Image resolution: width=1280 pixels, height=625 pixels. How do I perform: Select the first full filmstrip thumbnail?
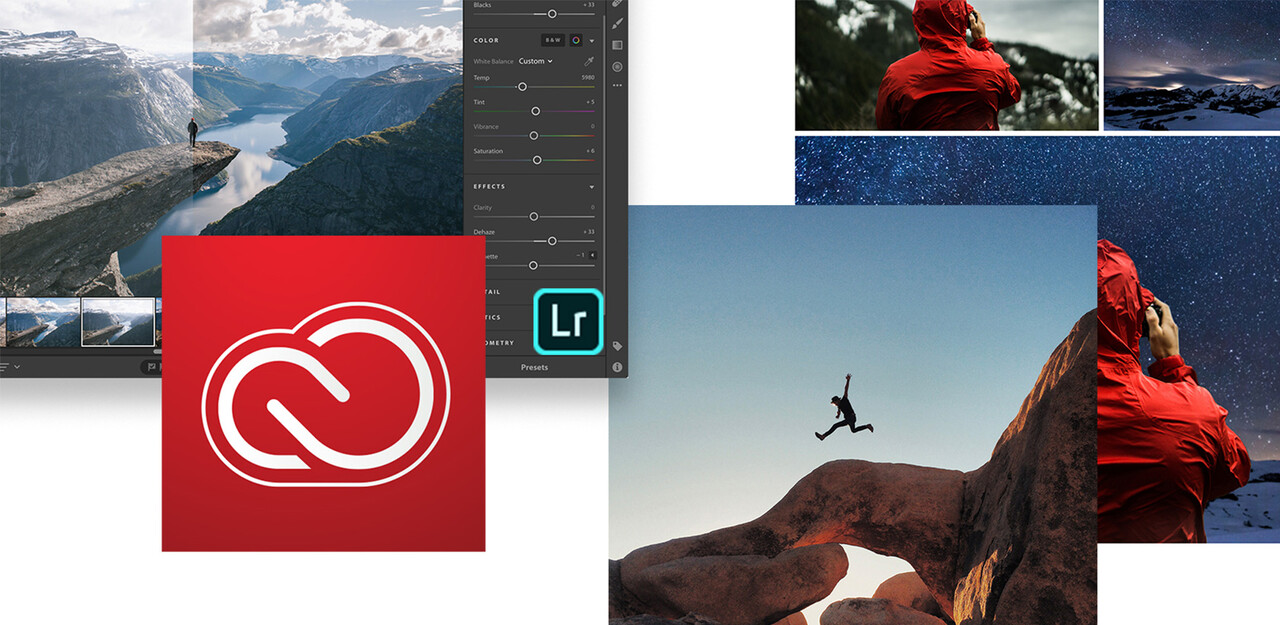(43, 322)
